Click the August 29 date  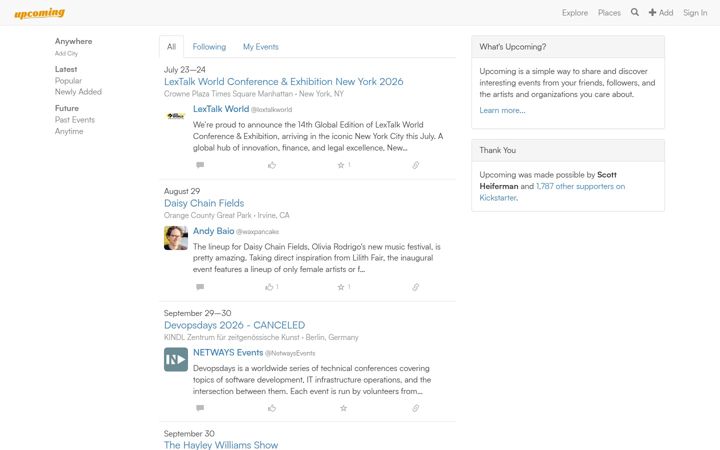[x=182, y=191]
